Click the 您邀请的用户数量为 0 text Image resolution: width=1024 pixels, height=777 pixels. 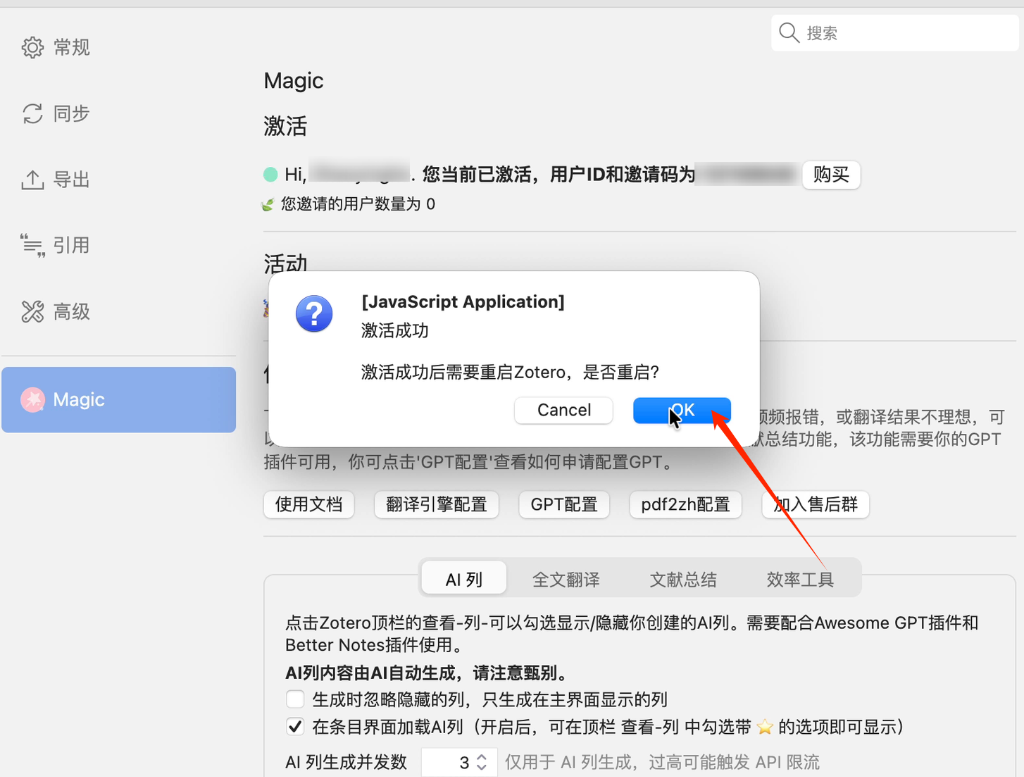pyautogui.click(x=358, y=204)
